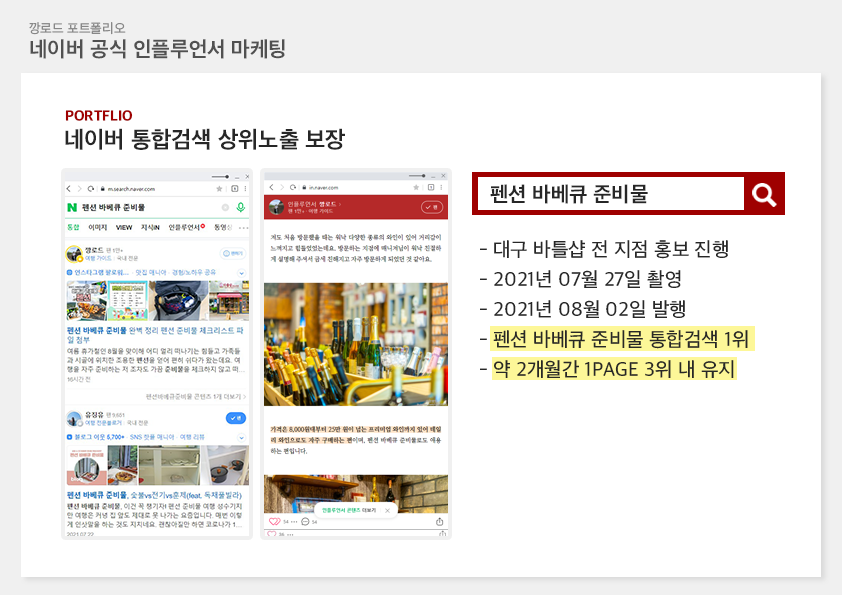Select the VIEW search tab

(124, 228)
